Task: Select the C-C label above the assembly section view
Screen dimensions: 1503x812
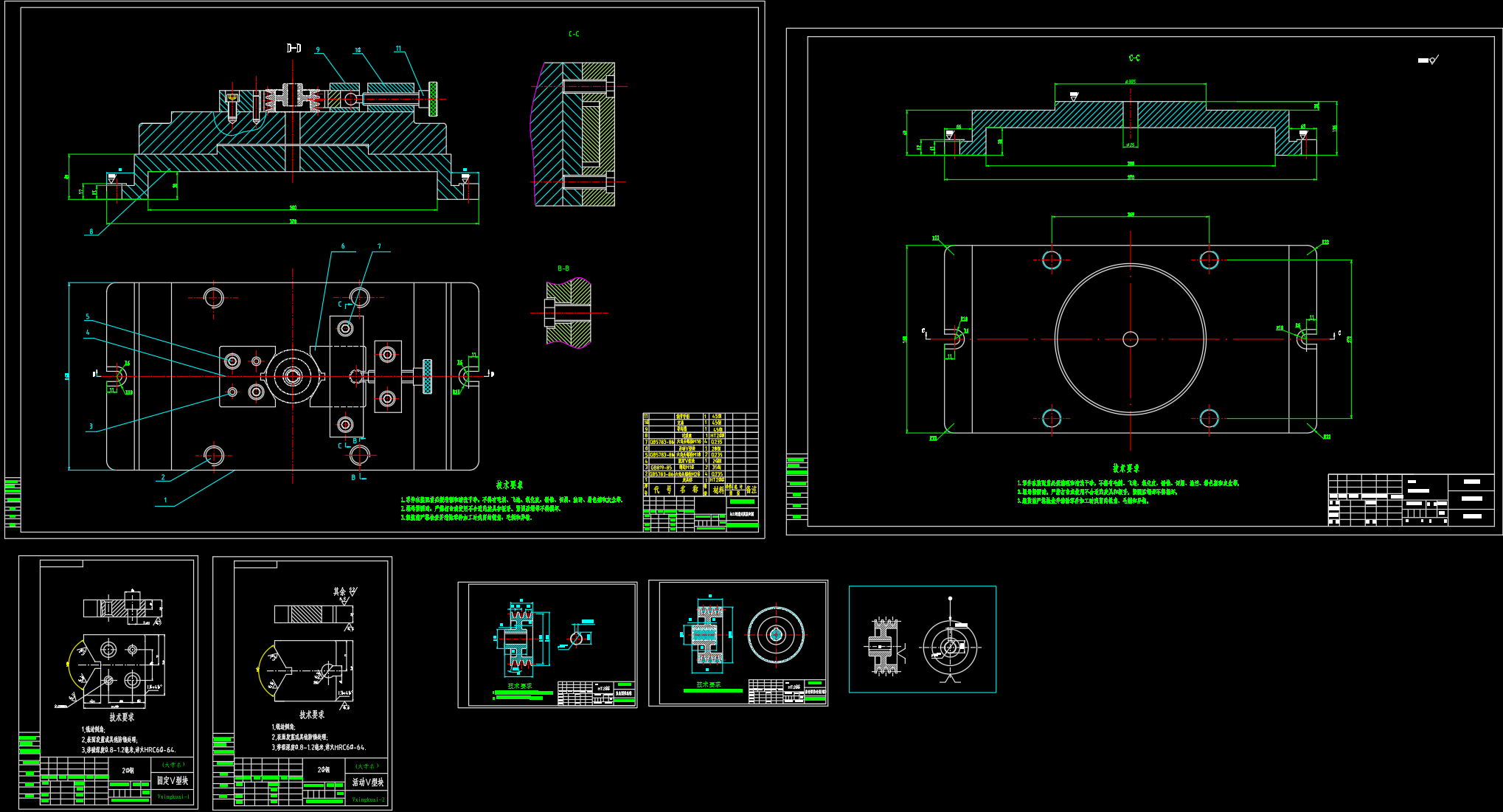Action: (574, 34)
